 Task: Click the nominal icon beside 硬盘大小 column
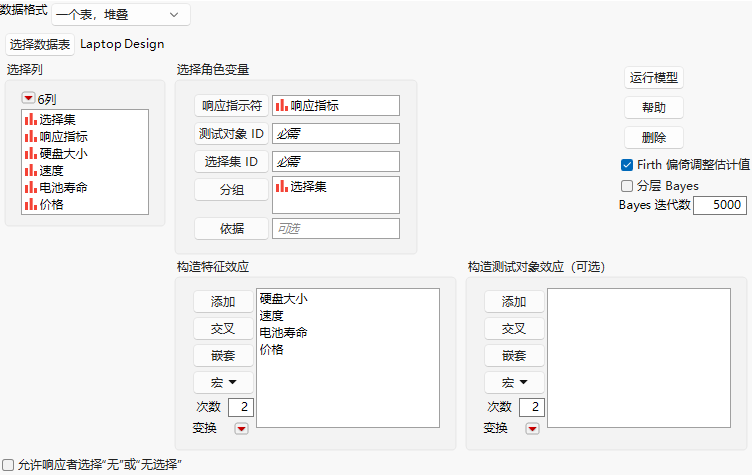(31, 154)
